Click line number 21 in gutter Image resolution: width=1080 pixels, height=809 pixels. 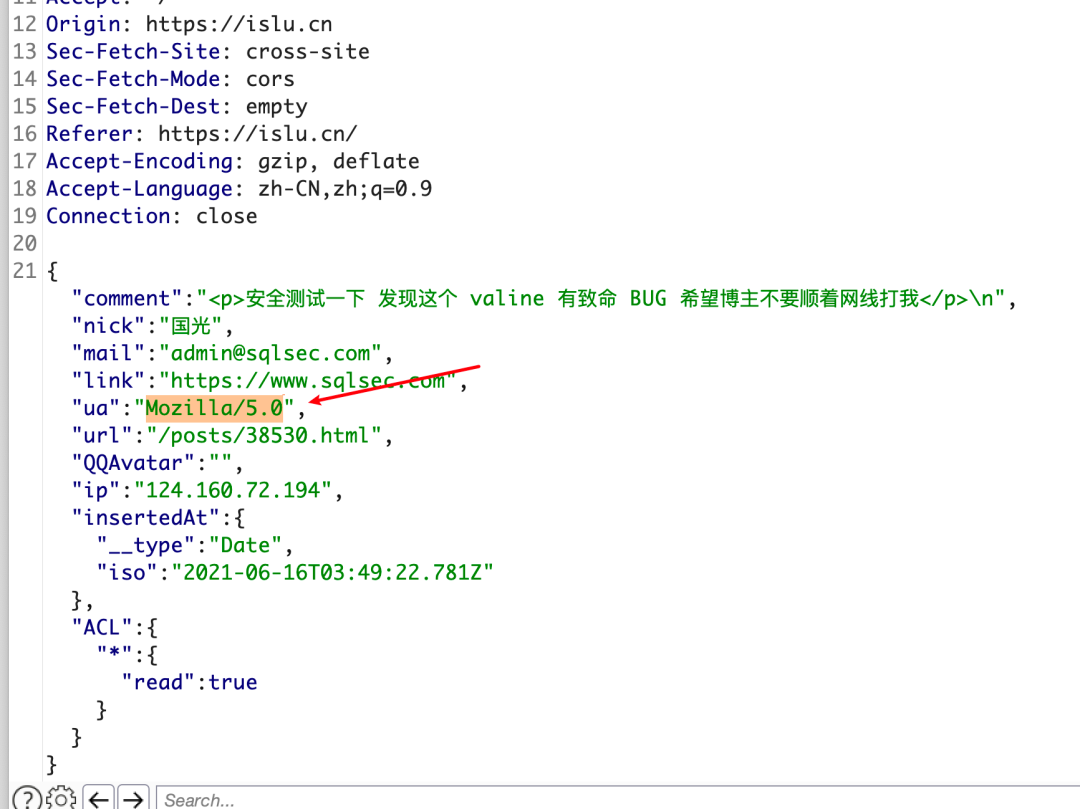[25, 271]
